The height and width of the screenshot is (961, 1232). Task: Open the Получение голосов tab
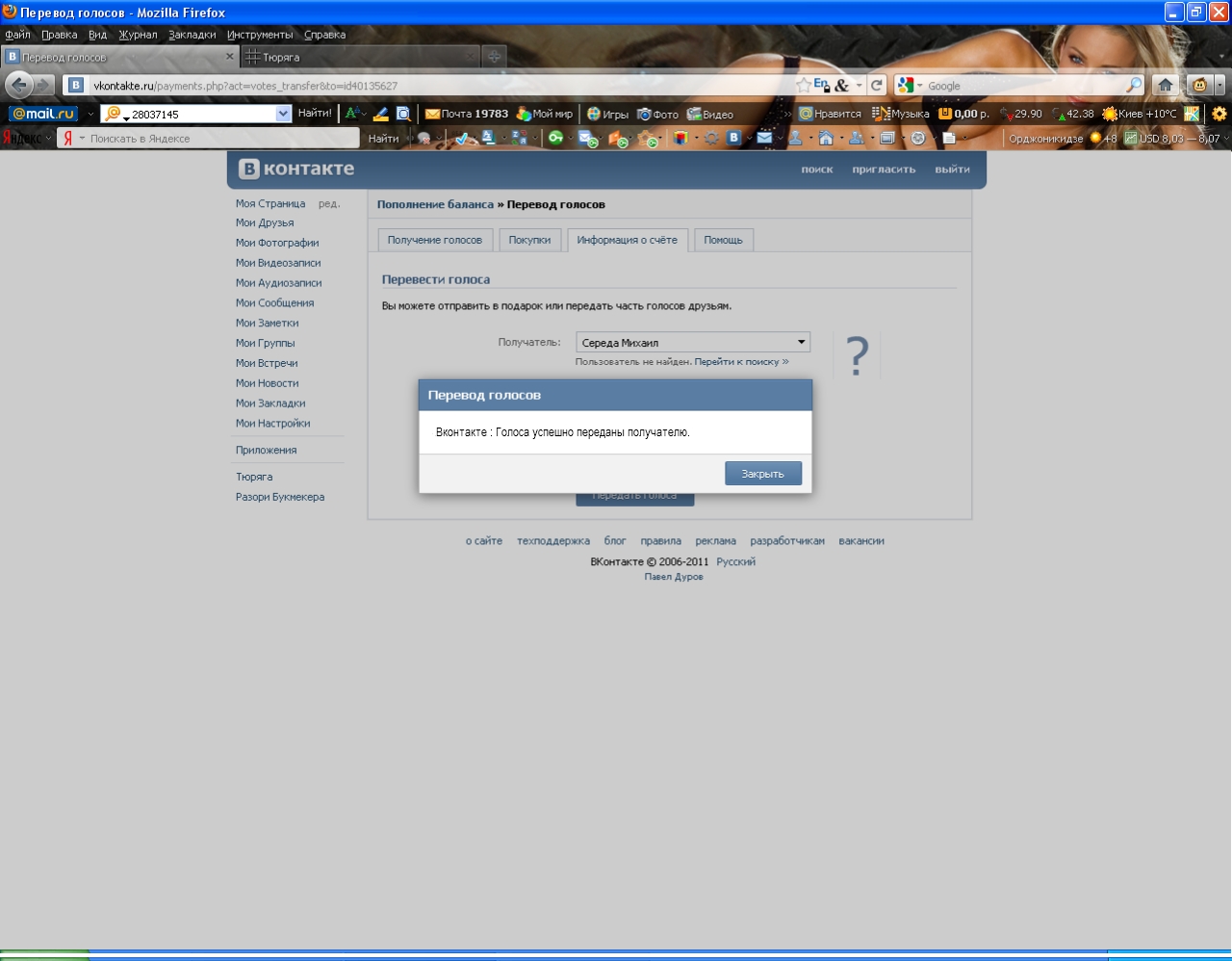tap(435, 240)
